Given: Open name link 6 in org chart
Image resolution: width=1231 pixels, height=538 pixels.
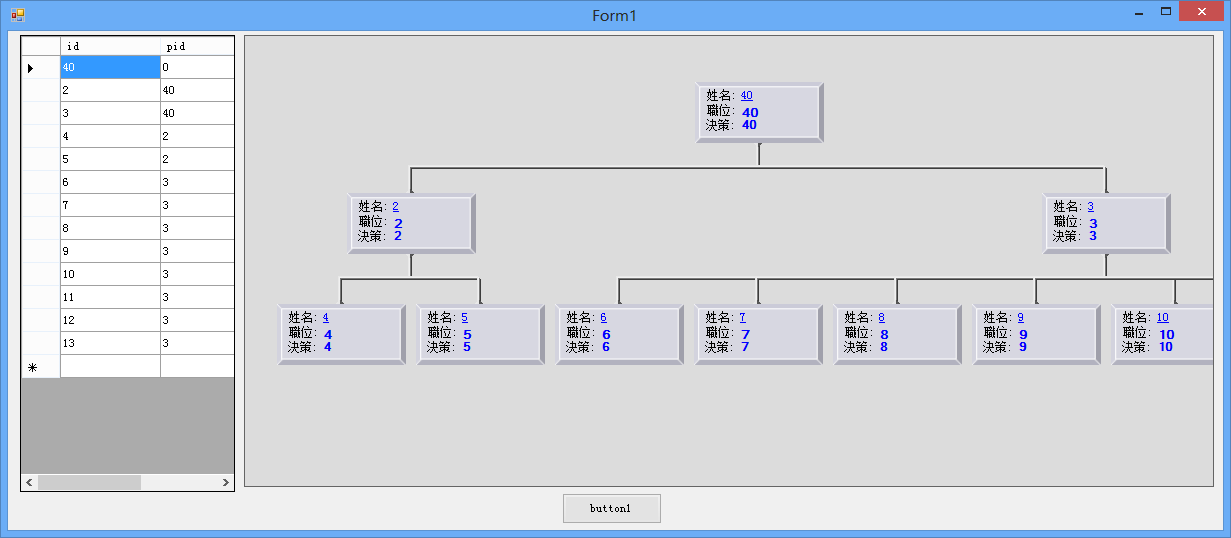Looking at the screenshot, I should (x=604, y=318).
